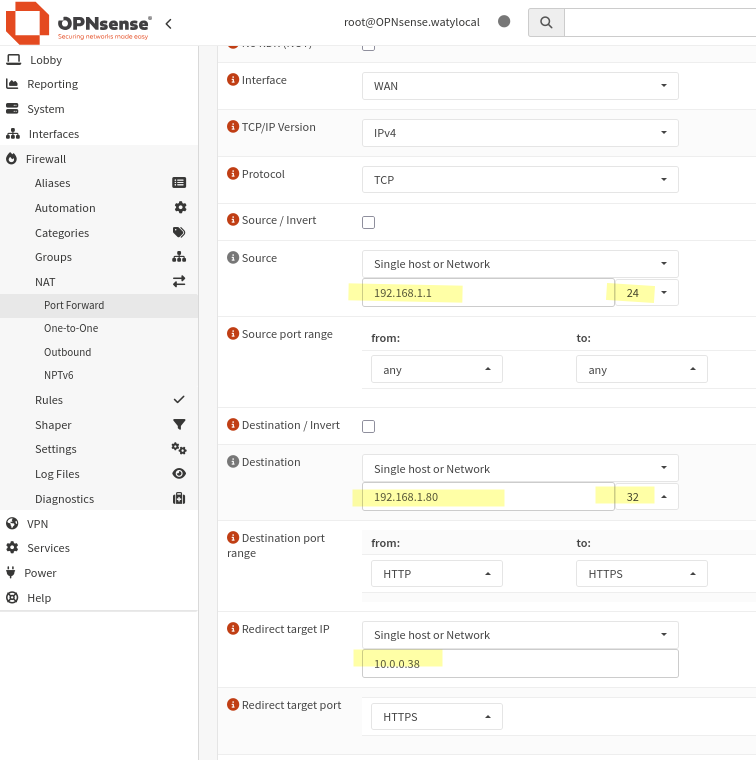Click the Categories tag icon
Image resolution: width=756 pixels, height=760 pixels.
pos(179,233)
